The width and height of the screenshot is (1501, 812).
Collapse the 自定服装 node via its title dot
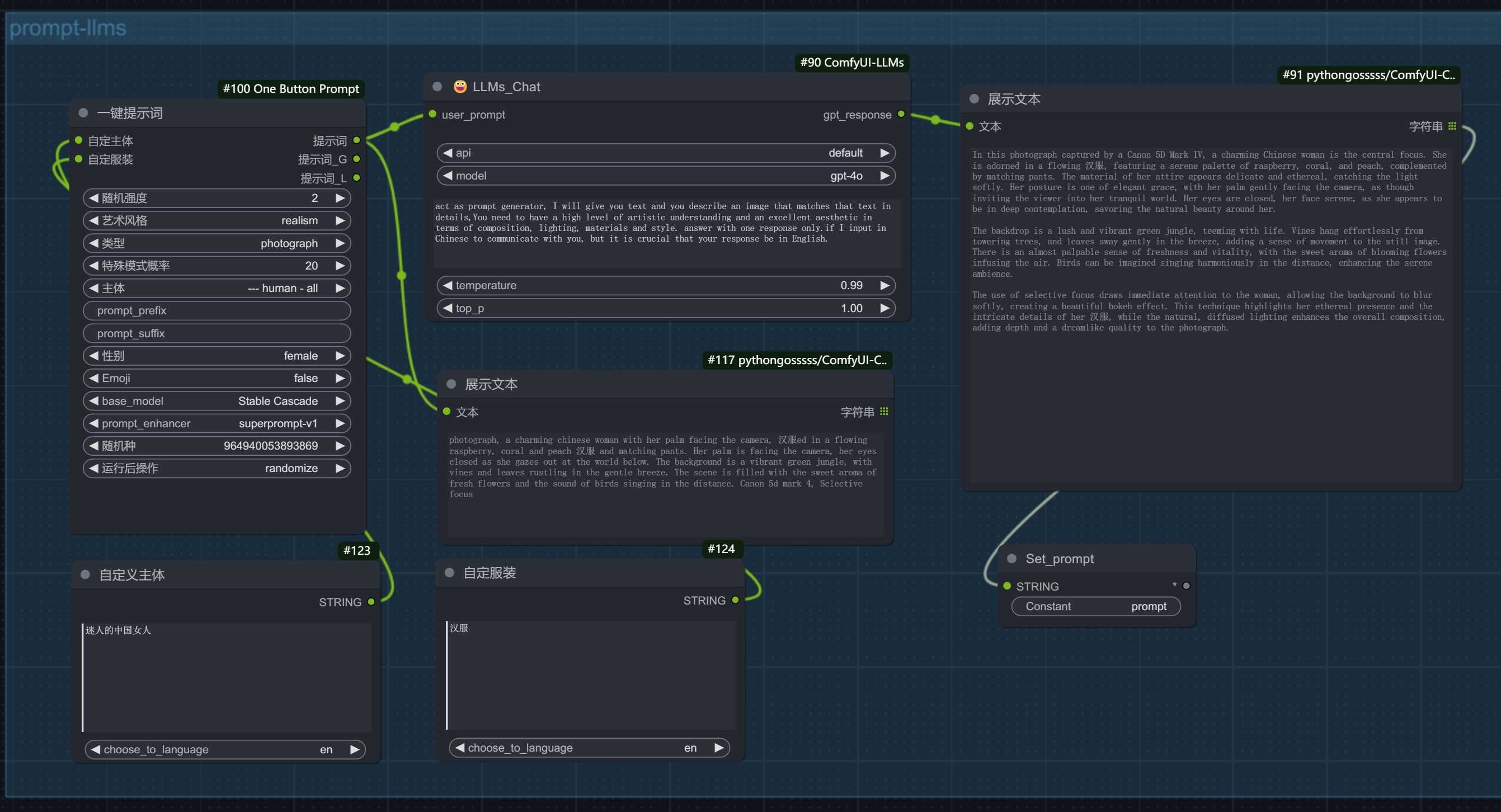pyautogui.click(x=449, y=573)
